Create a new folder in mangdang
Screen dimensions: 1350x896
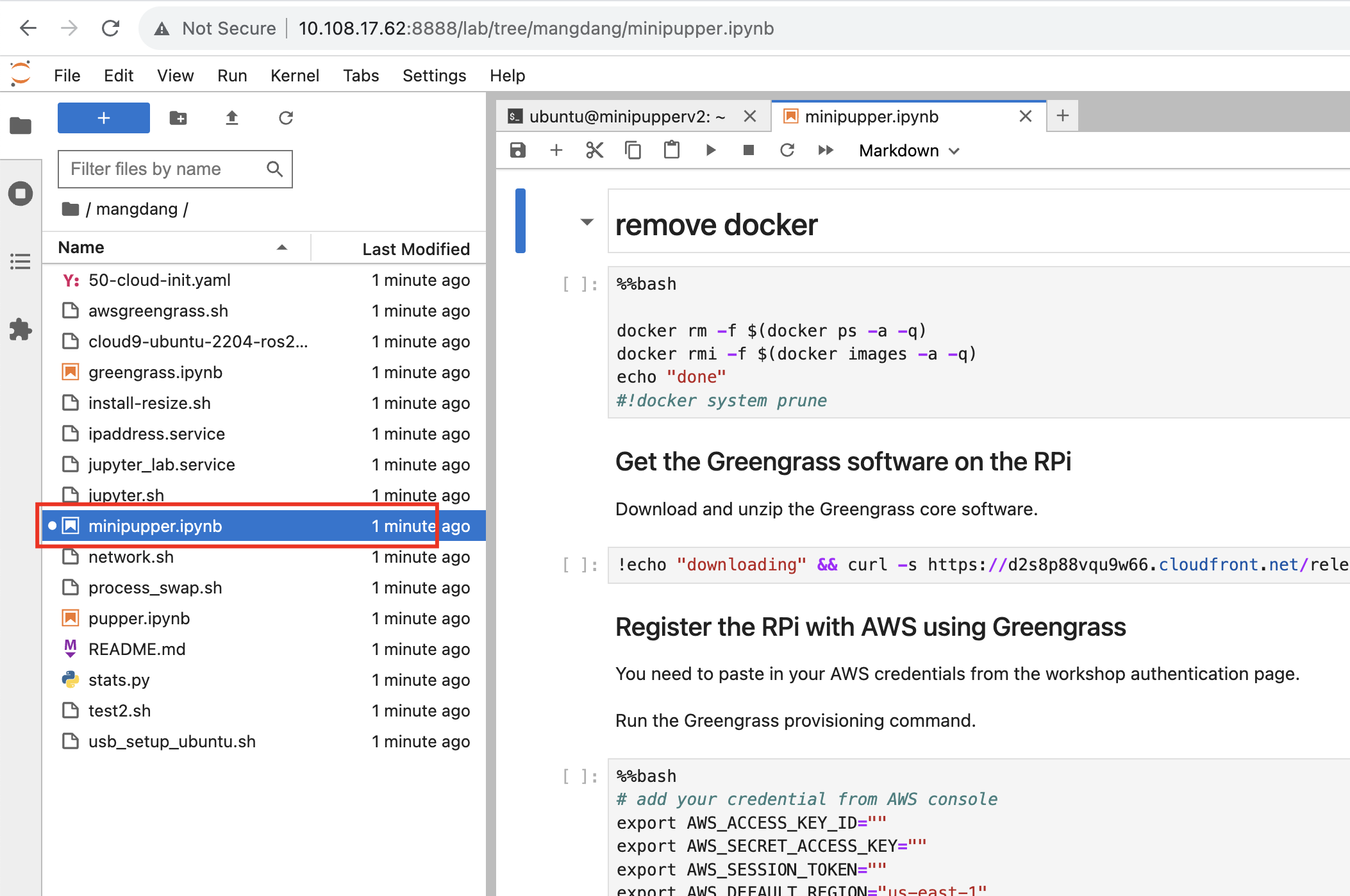point(178,118)
